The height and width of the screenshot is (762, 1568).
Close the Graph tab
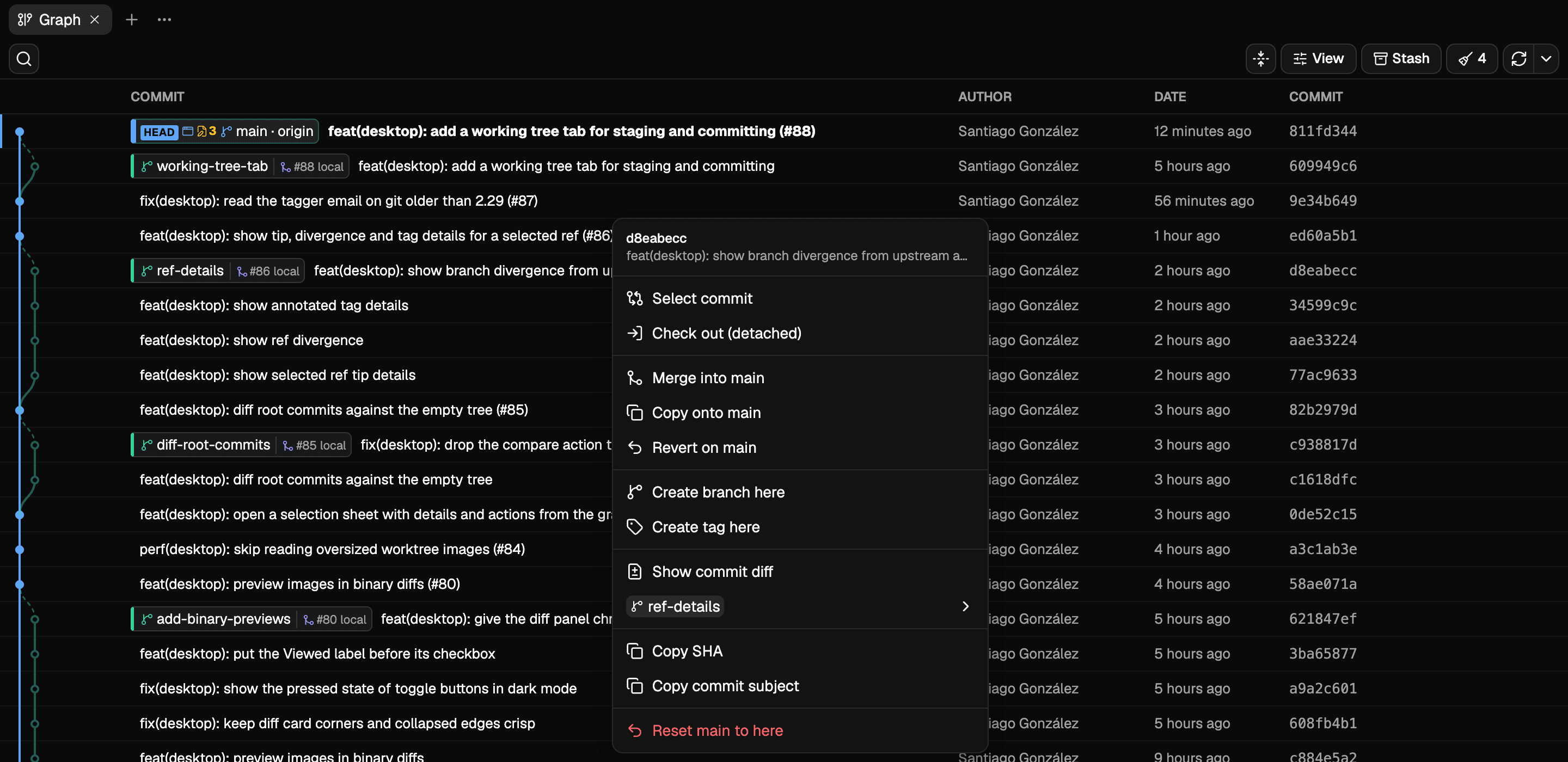click(94, 20)
